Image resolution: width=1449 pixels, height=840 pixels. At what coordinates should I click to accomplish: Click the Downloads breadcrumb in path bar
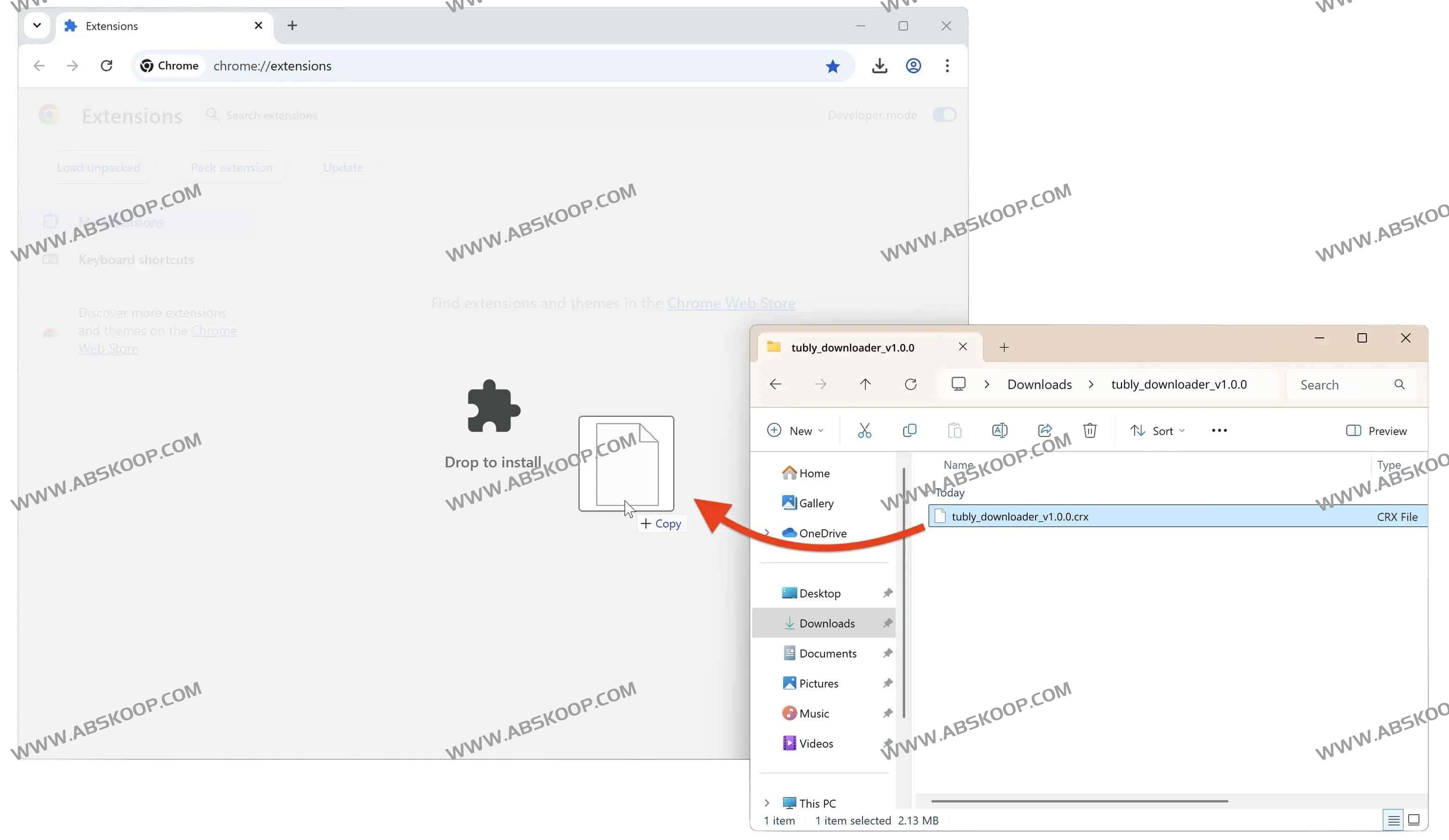click(x=1039, y=384)
